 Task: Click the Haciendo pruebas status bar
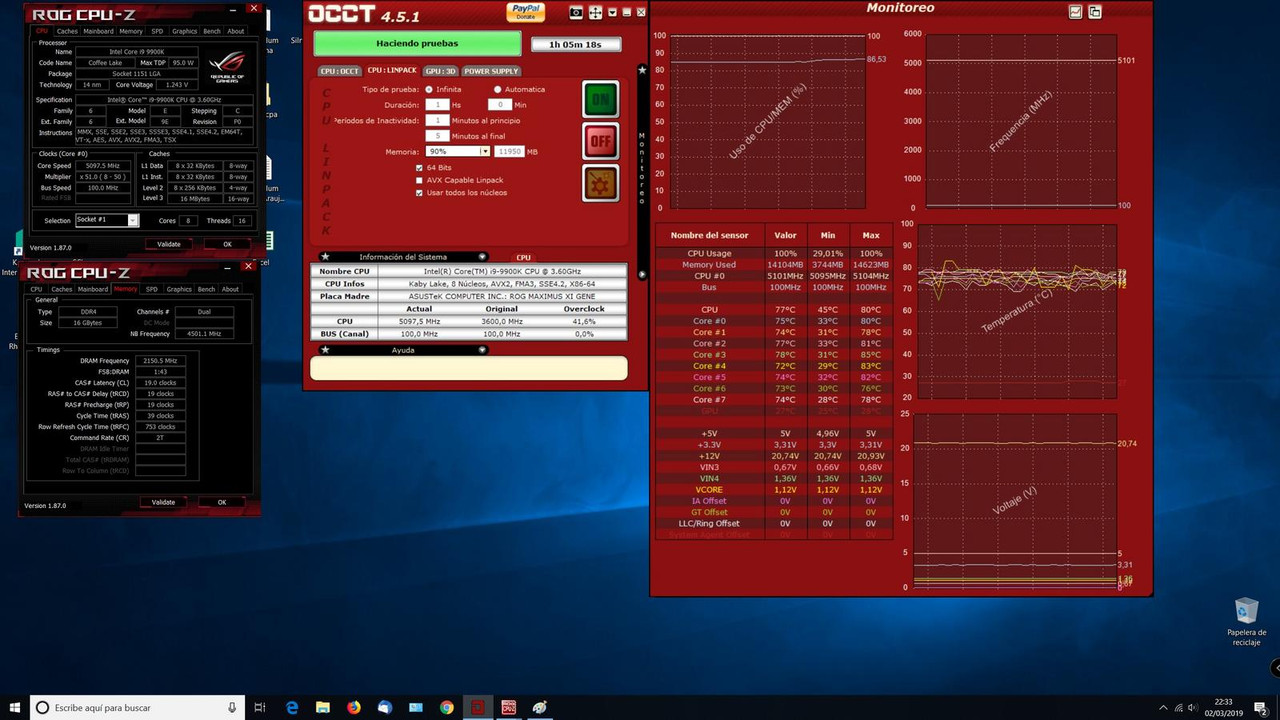click(x=417, y=44)
